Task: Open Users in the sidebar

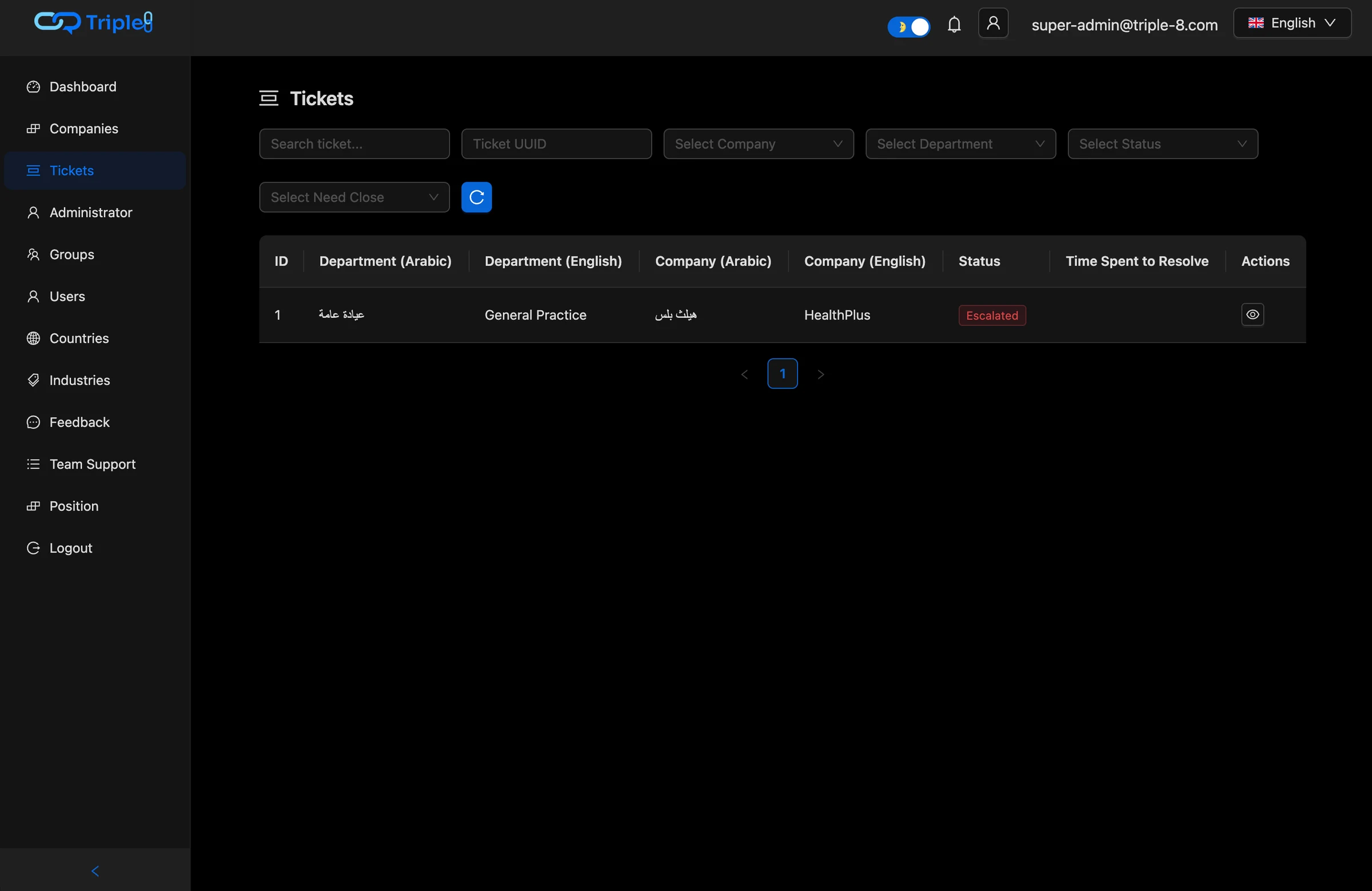Action: [x=95, y=296]
